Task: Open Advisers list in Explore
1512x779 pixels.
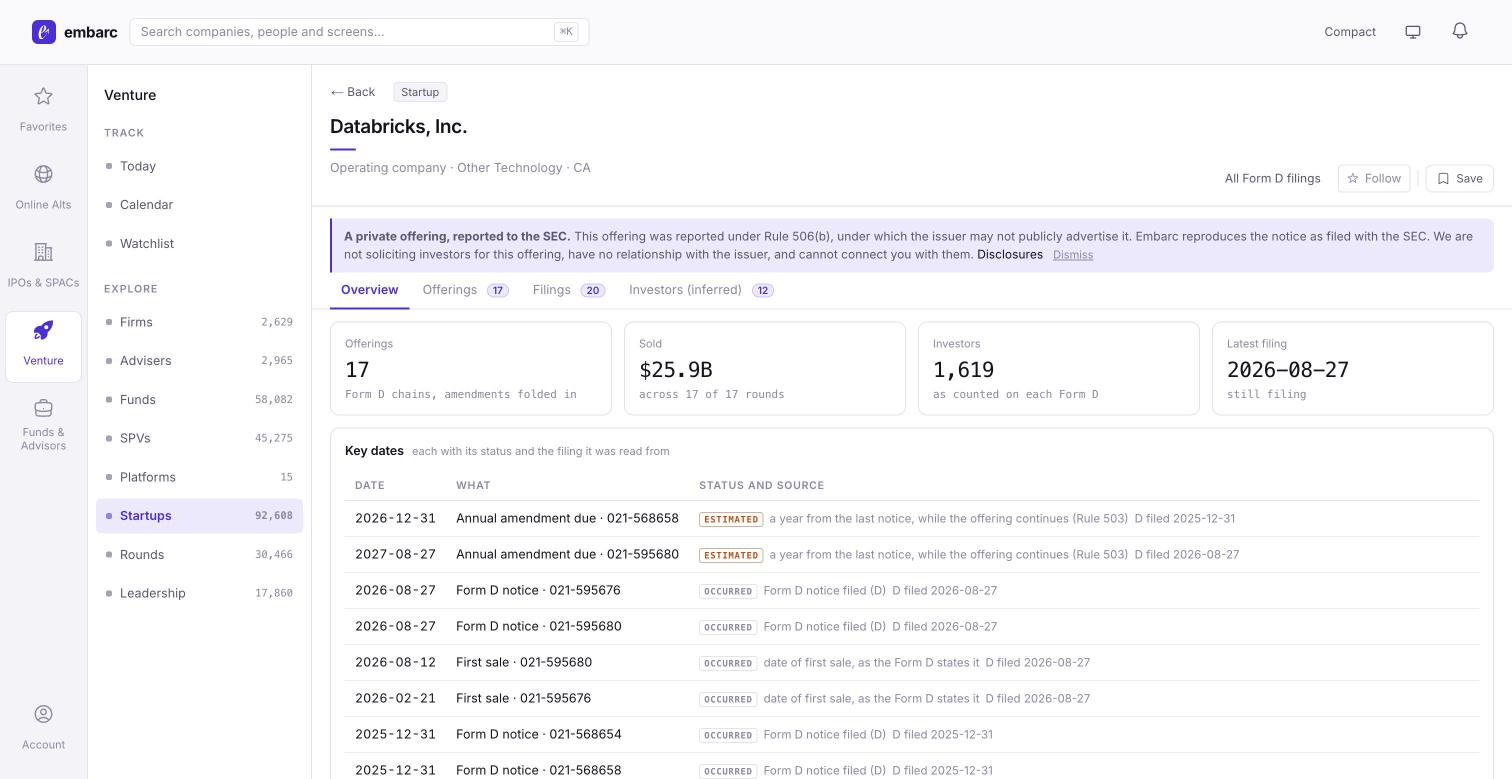Action: pyautogui.click(x=199, y=361)
